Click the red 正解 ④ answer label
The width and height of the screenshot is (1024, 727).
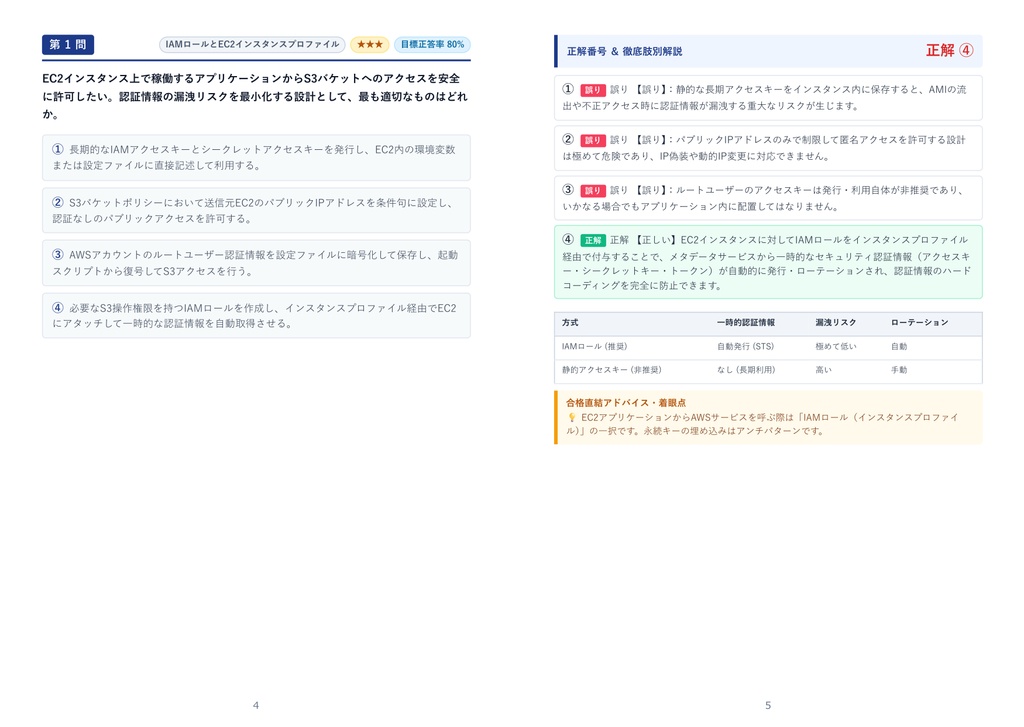tap(950, 50)
